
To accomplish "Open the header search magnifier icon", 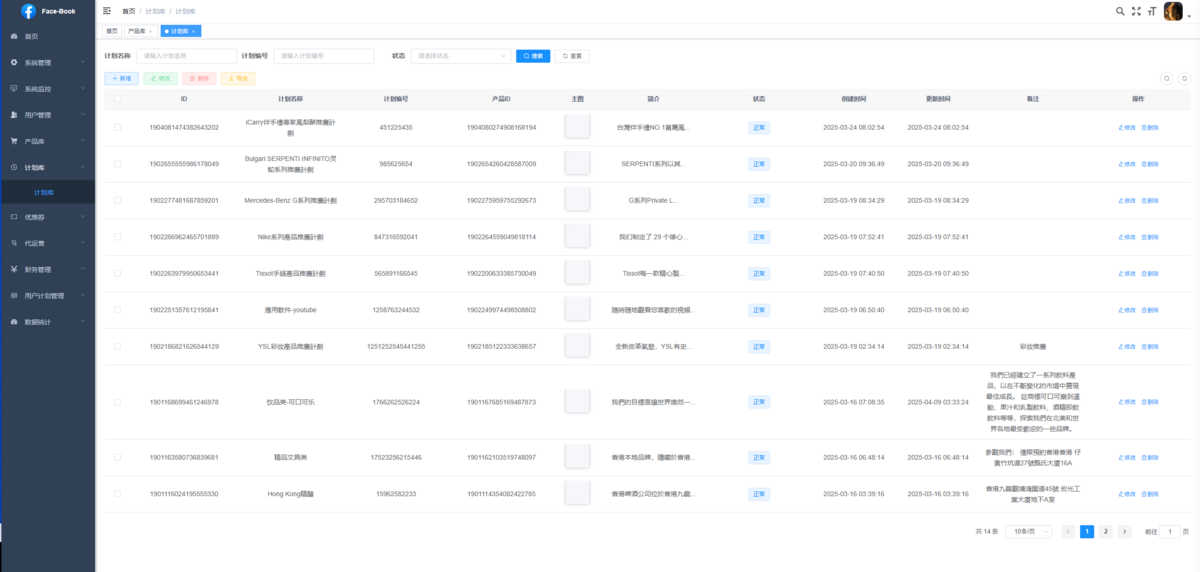I will click(x=1120, y=11).
